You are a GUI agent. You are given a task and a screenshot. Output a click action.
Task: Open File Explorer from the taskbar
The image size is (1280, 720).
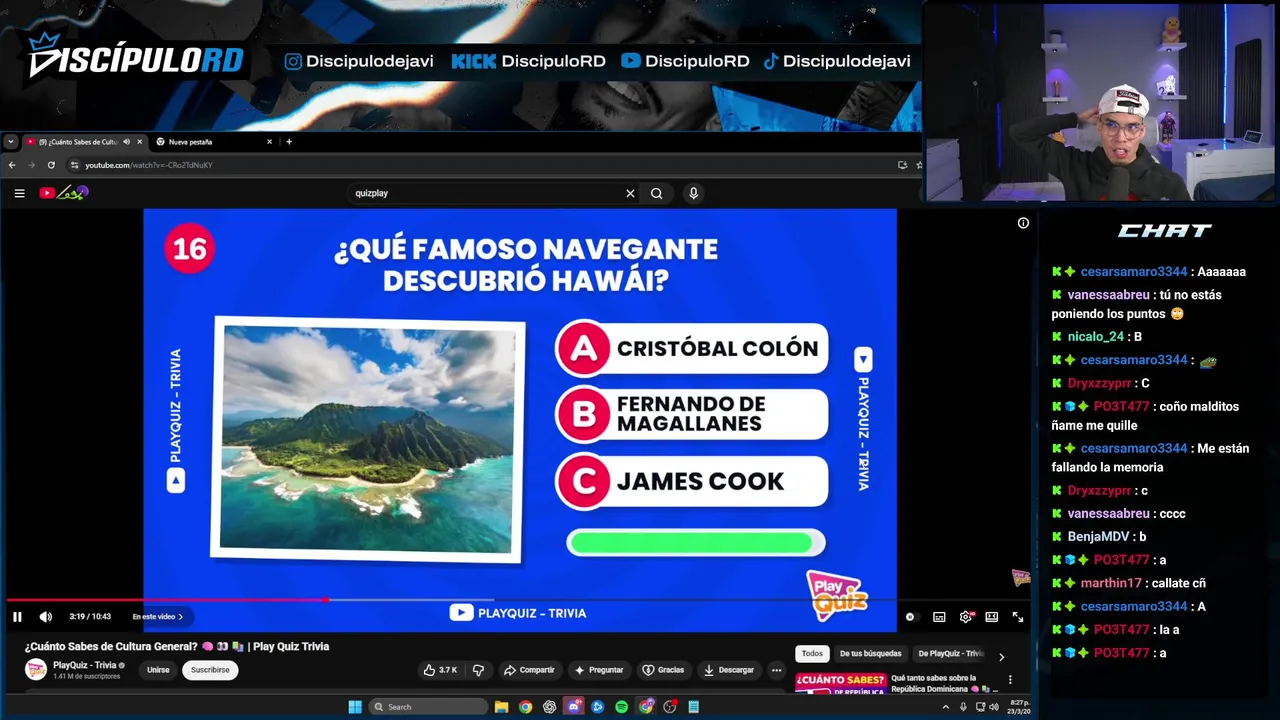[501, 707]
